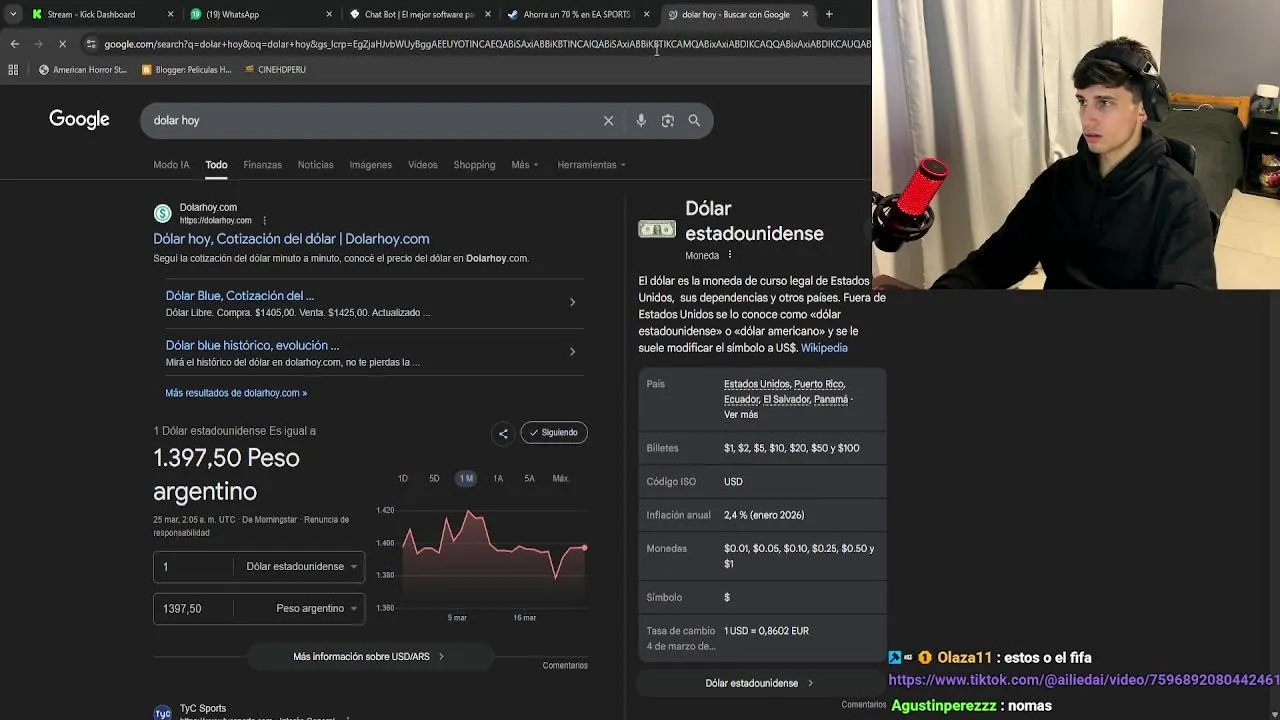This screenshot has height=720, width=1280.
Task: Select 1D chart range
Action: 403,479
